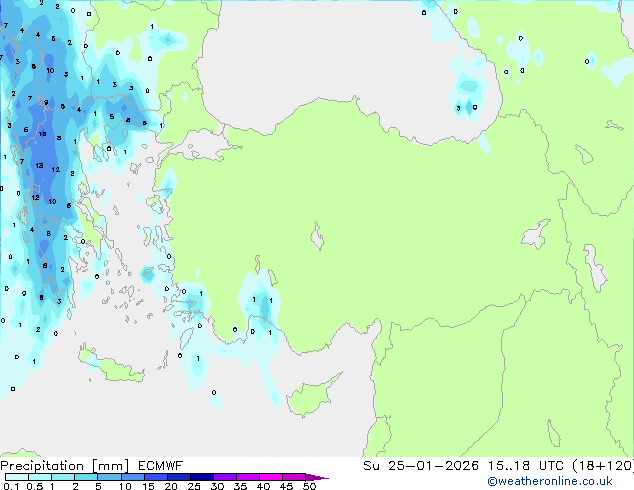Image resolution: width=634 pixels, height=490 pixels.
Task: Click the "15..18 UTC" time label
Action: (526, 466)
